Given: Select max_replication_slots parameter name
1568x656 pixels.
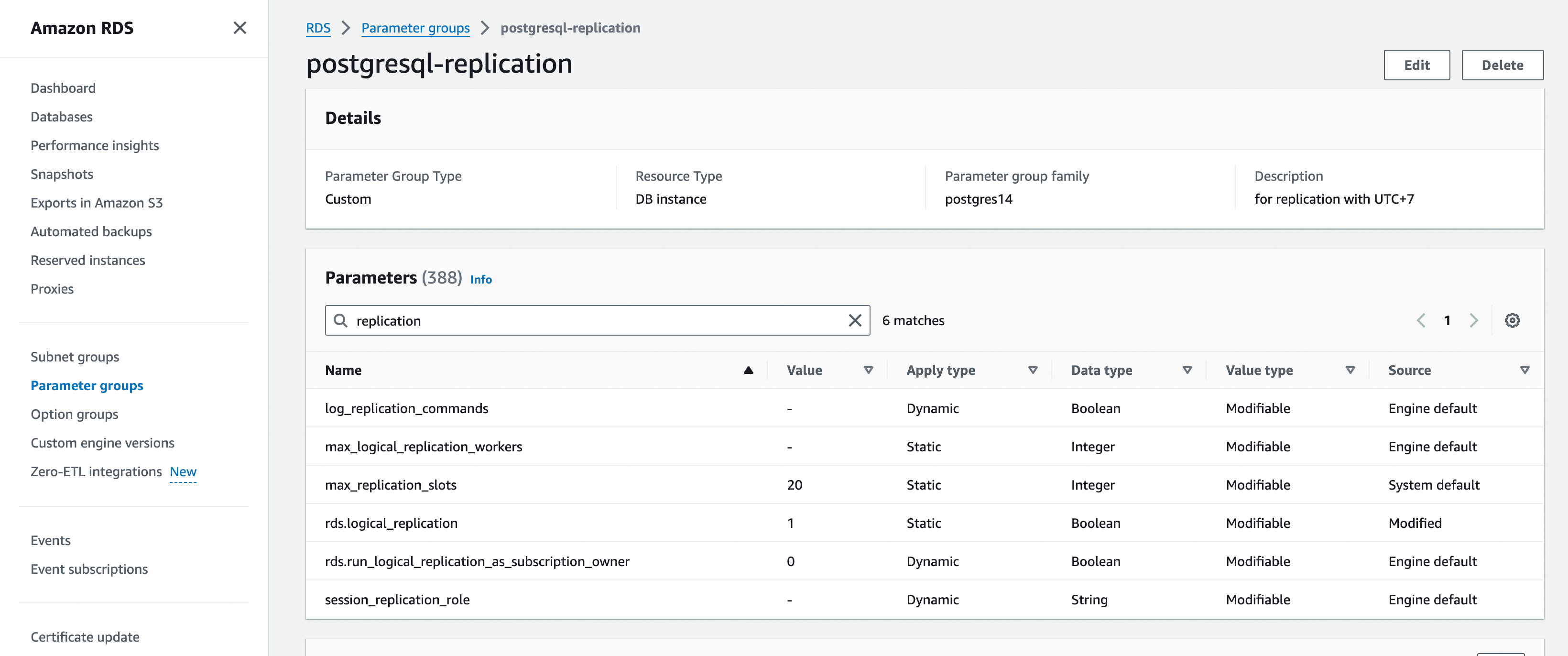Looking at the screenshot, I should 390,485.
